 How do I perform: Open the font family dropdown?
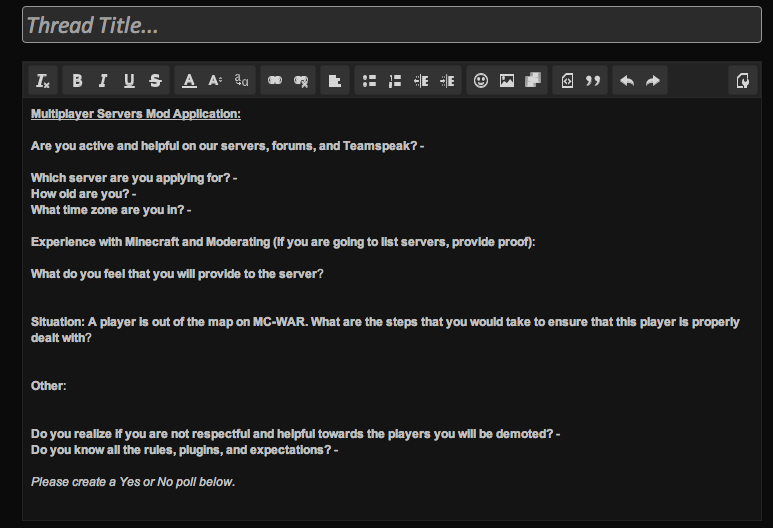click(241, 81)
